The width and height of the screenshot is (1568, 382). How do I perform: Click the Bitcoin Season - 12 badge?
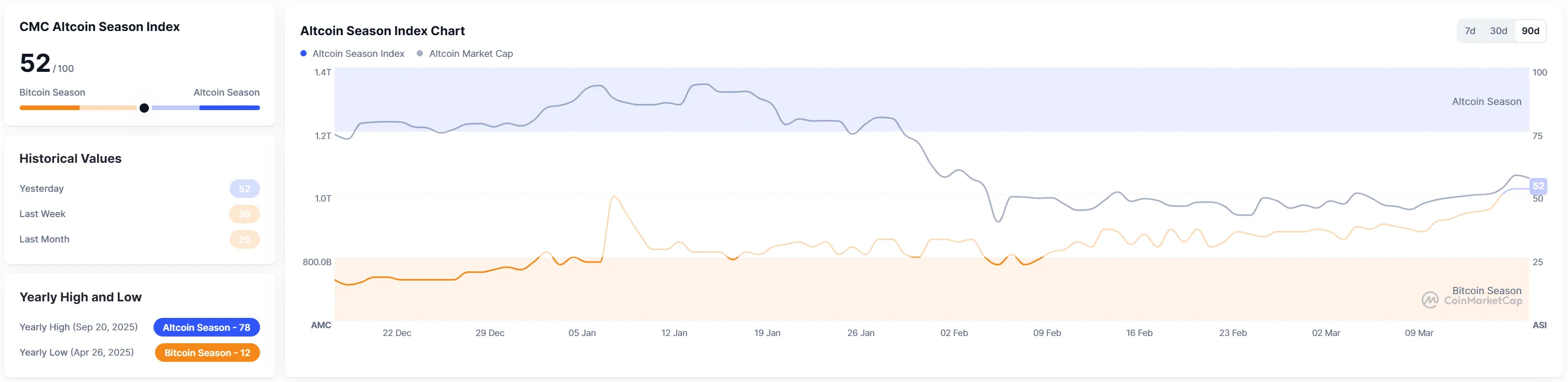tap(207, 353)
